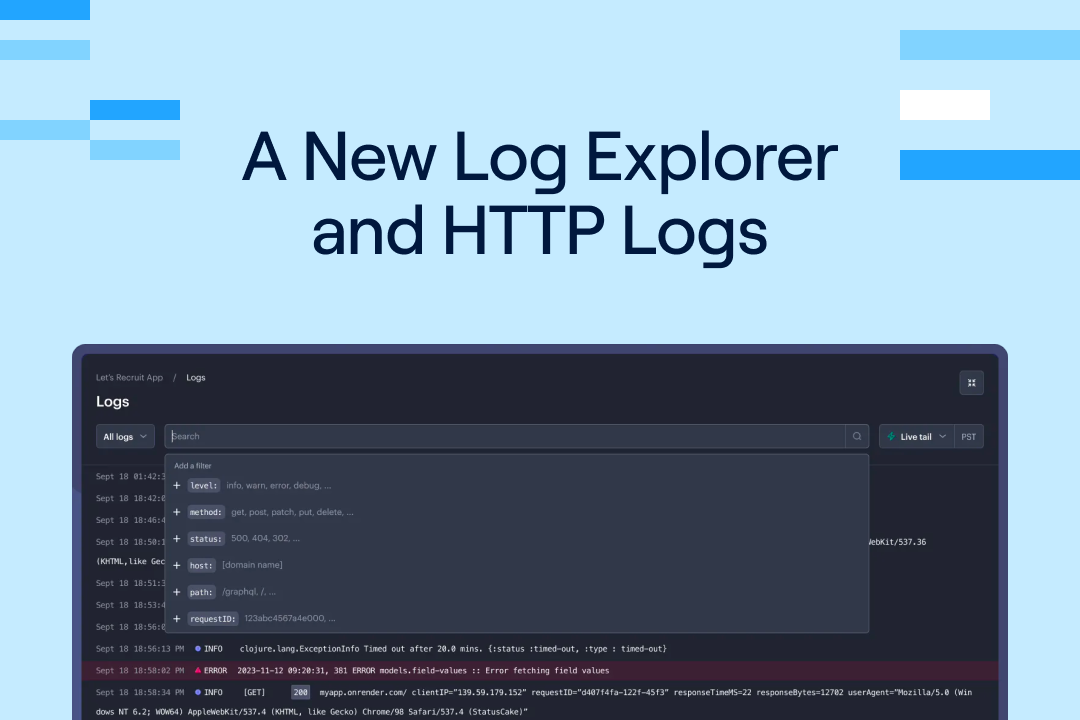Click the green lightning bolt Live tail icon
Image resolution: width=1080 pixels, height=720 pixels.
point(890,436)
